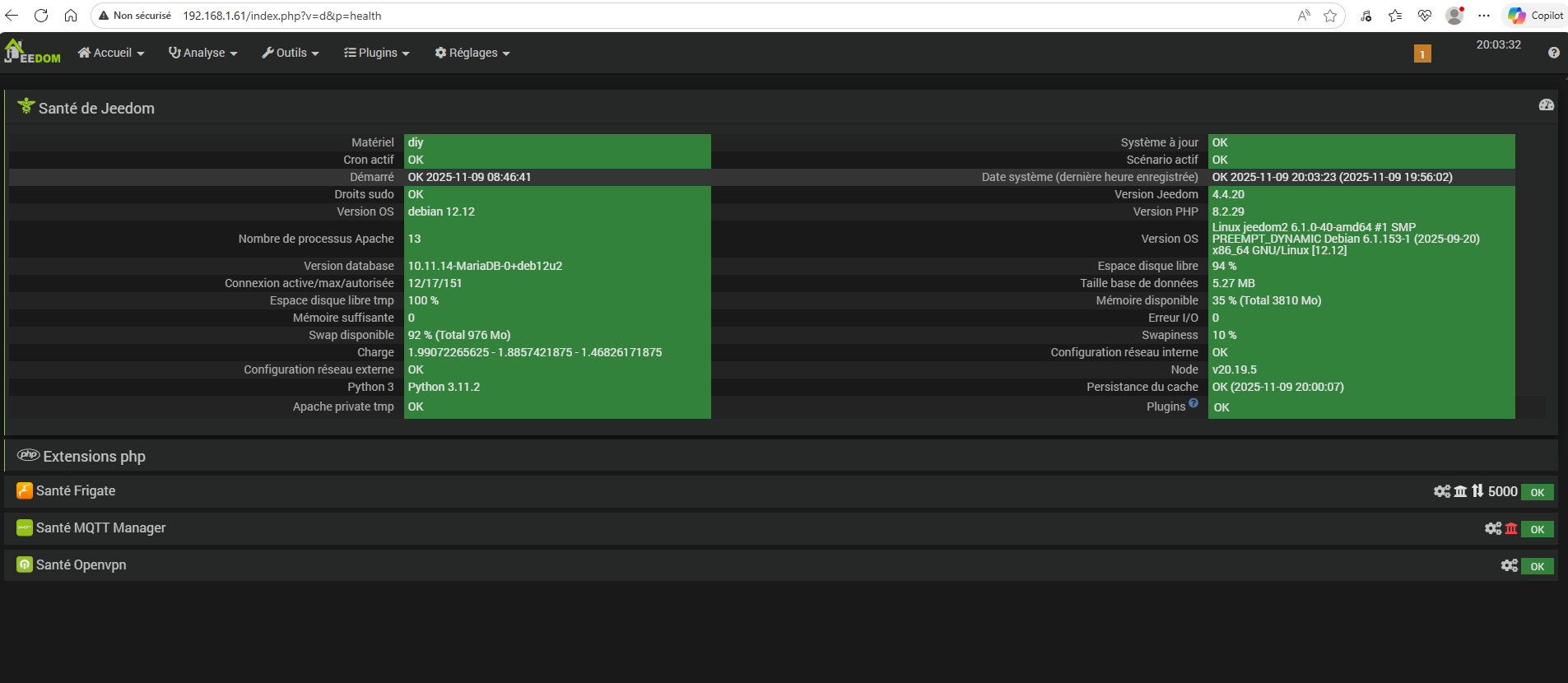This screenshot has height=683, width=1568.
Task: Open the Analyse dropdown menu
Action: [203, 53]
